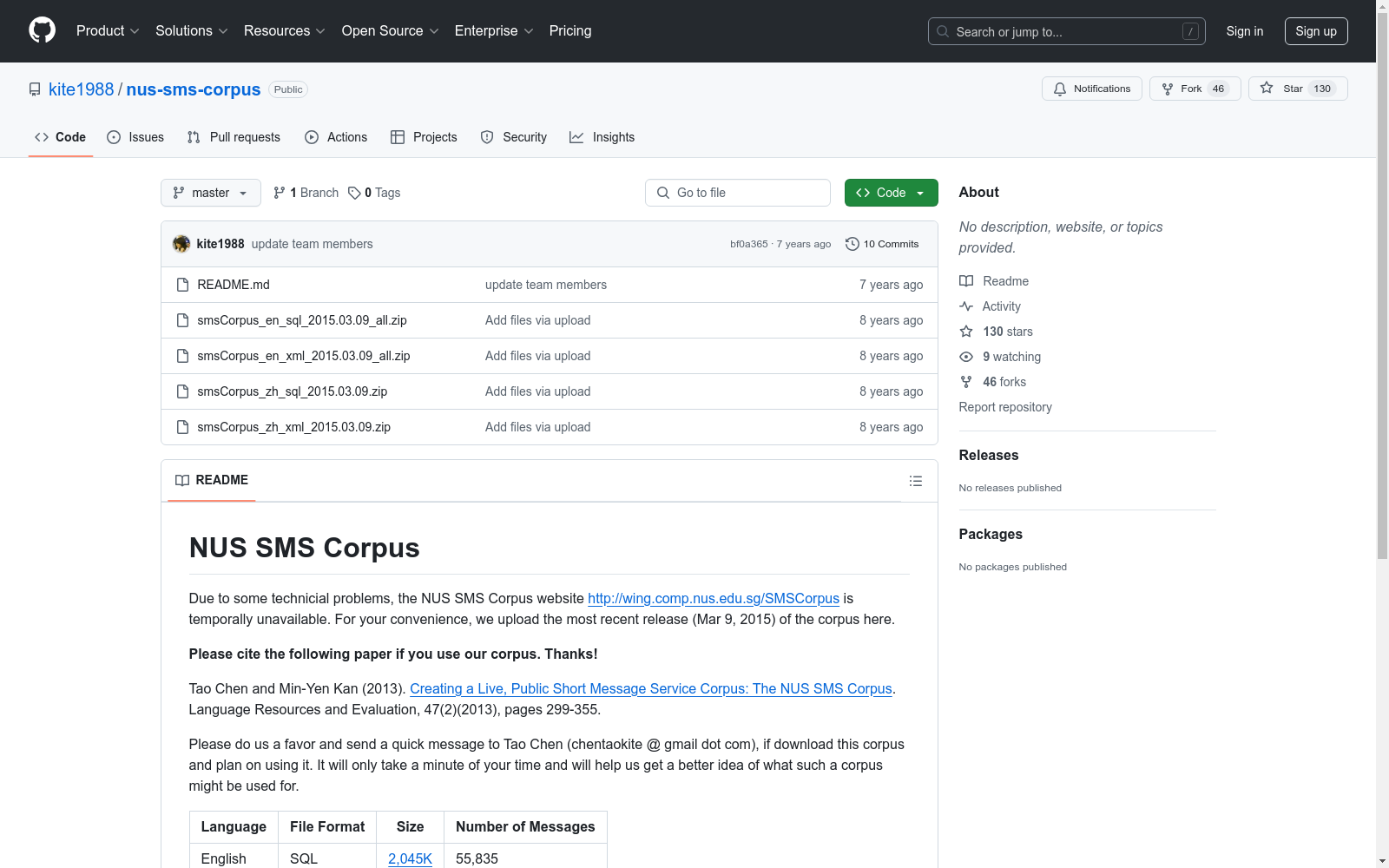Expand the Open Source menu
Viewport: 1389px width, 868px height.
pos(390,30)
